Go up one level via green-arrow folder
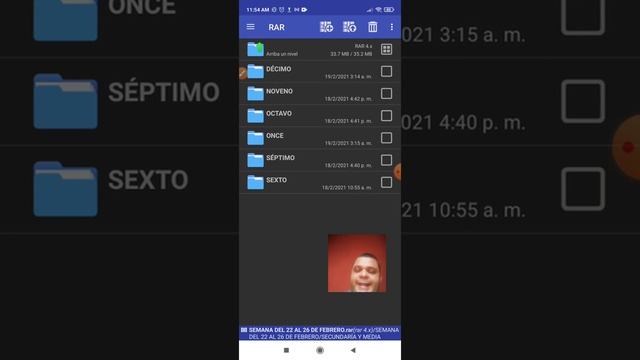The height and width of the screenshot is (360, 640). (x=256, y=49)
